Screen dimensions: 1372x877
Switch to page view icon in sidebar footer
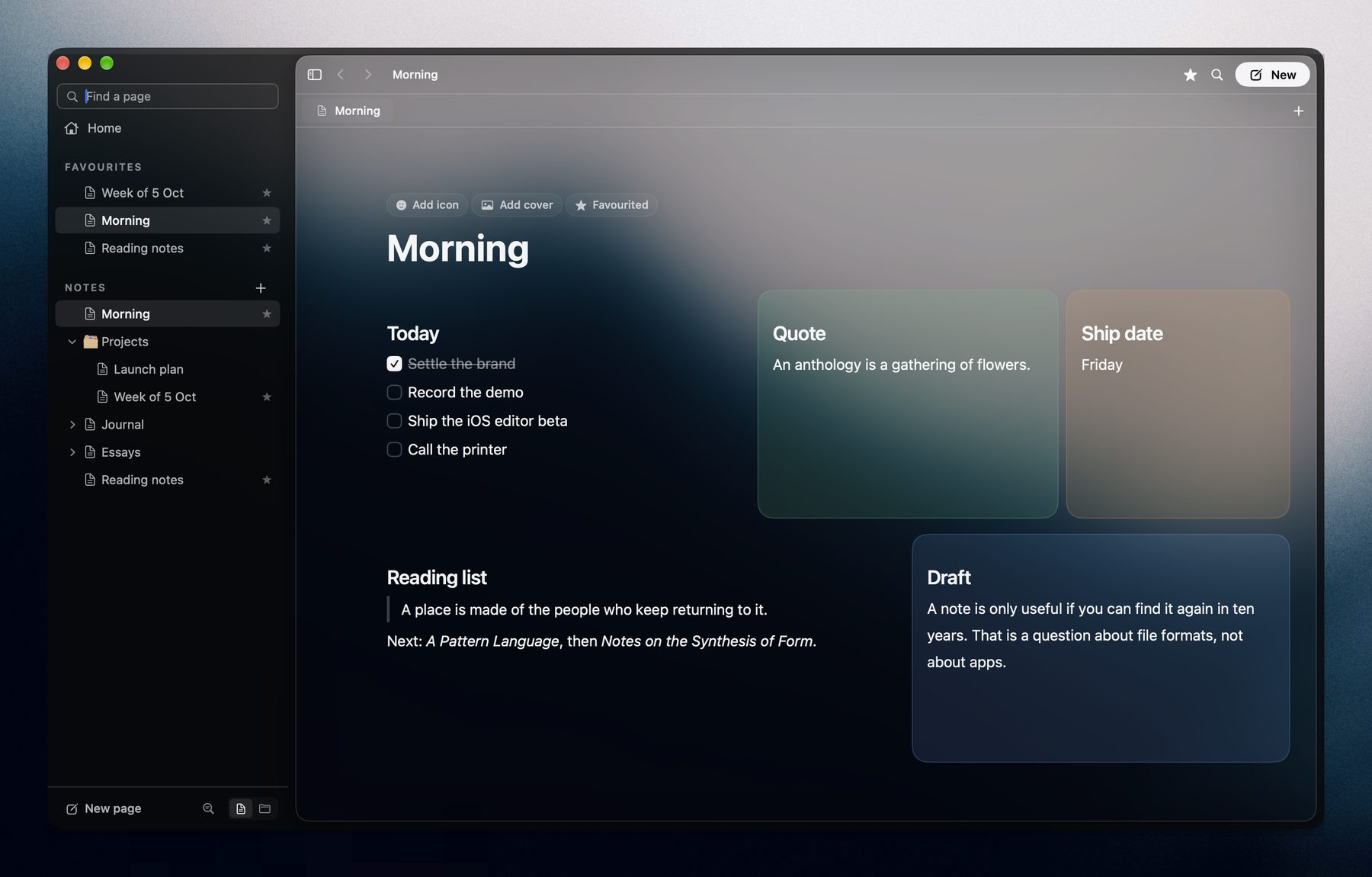[241, 808]
